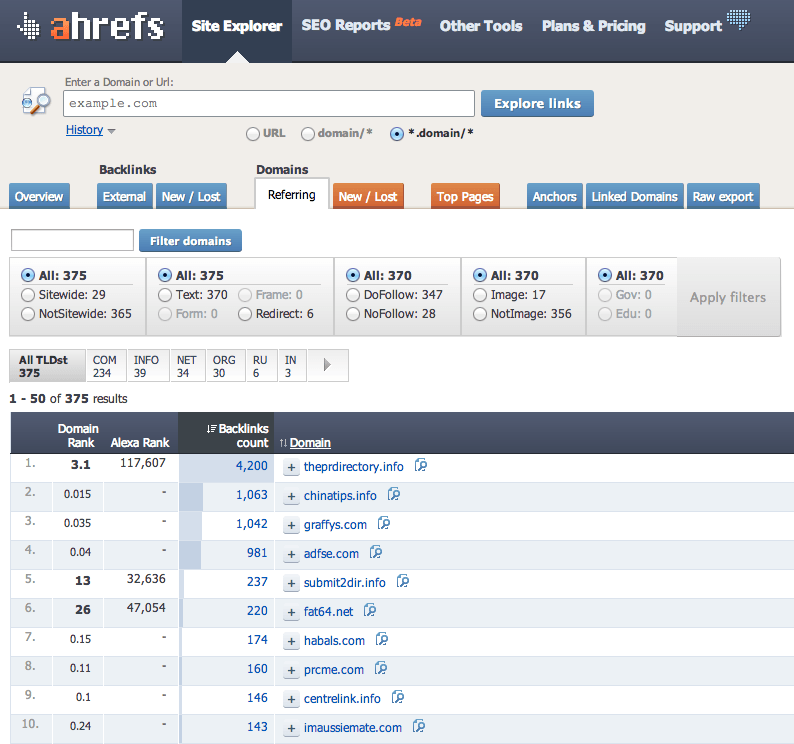Switch to Anchors tab
This screenshot has height=744, width=794.
[x=554, y=197]
